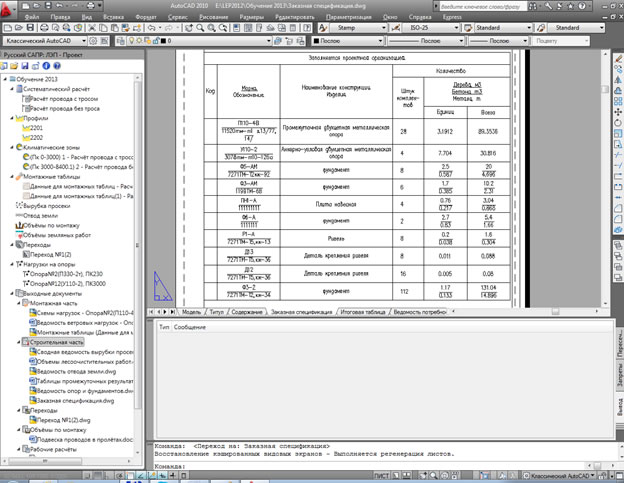Screen dimensions: 624x483
Task: Open the Рисование menu
Action: pos(214,17)
